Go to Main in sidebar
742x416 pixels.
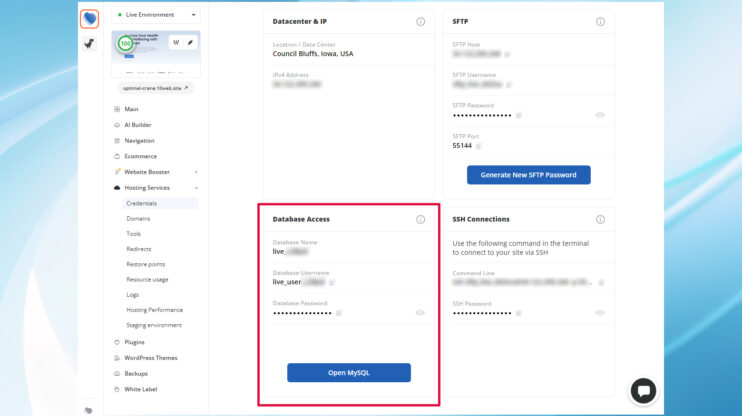(x=131, y=109)
